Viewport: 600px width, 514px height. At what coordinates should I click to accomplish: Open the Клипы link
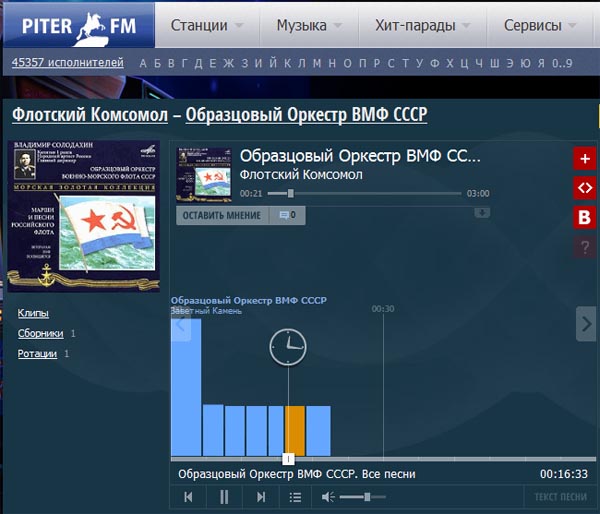[33, 313]
